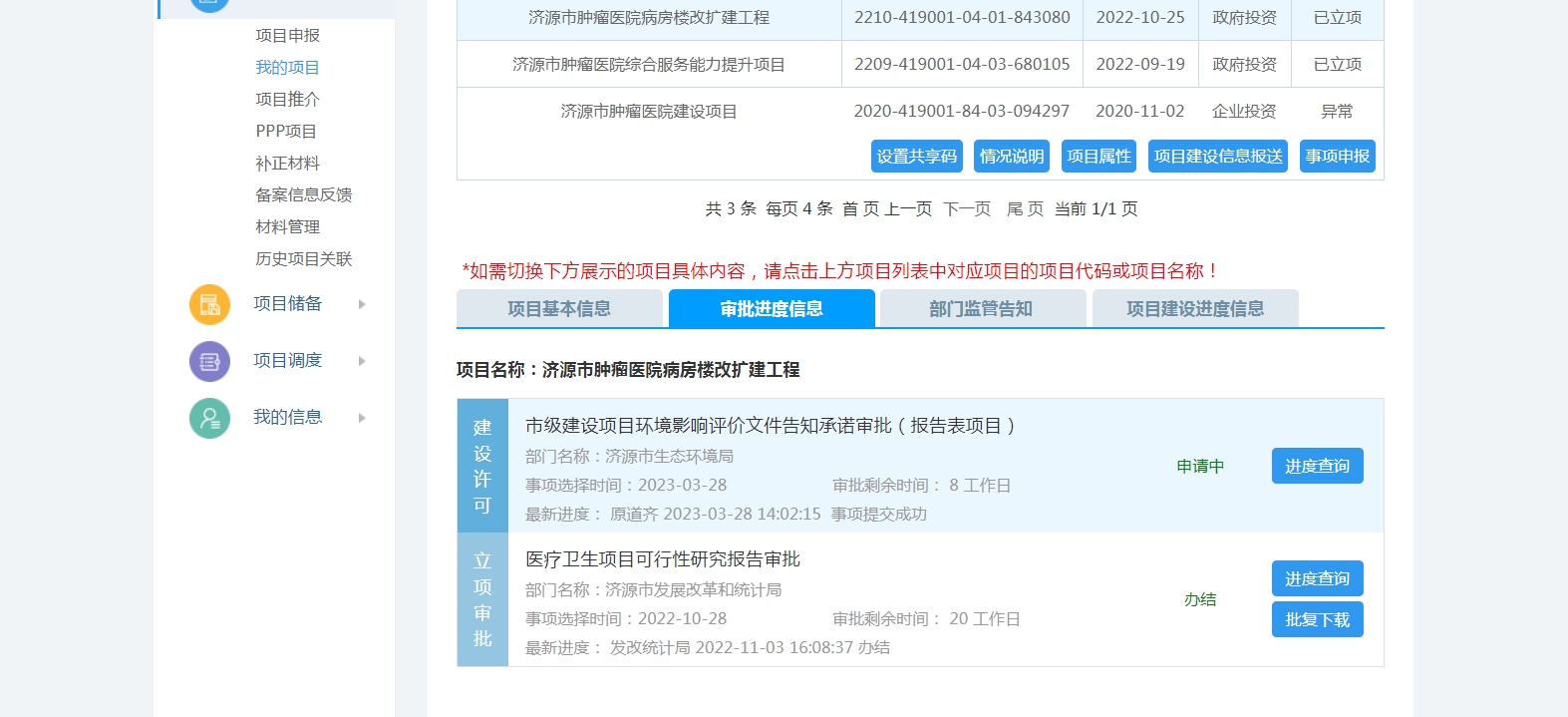Click the 立项审批 vertical label

[x=482, y=599]
